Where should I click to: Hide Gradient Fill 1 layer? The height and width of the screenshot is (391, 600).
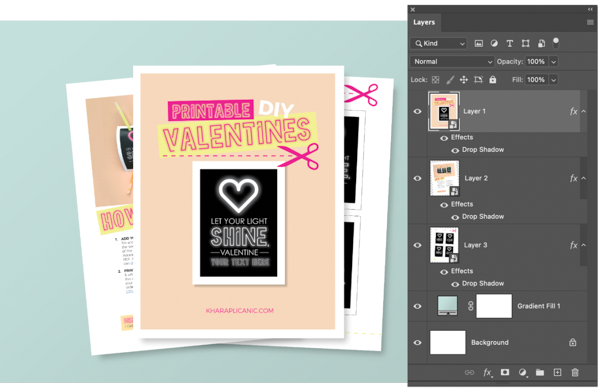coord(417,306)
